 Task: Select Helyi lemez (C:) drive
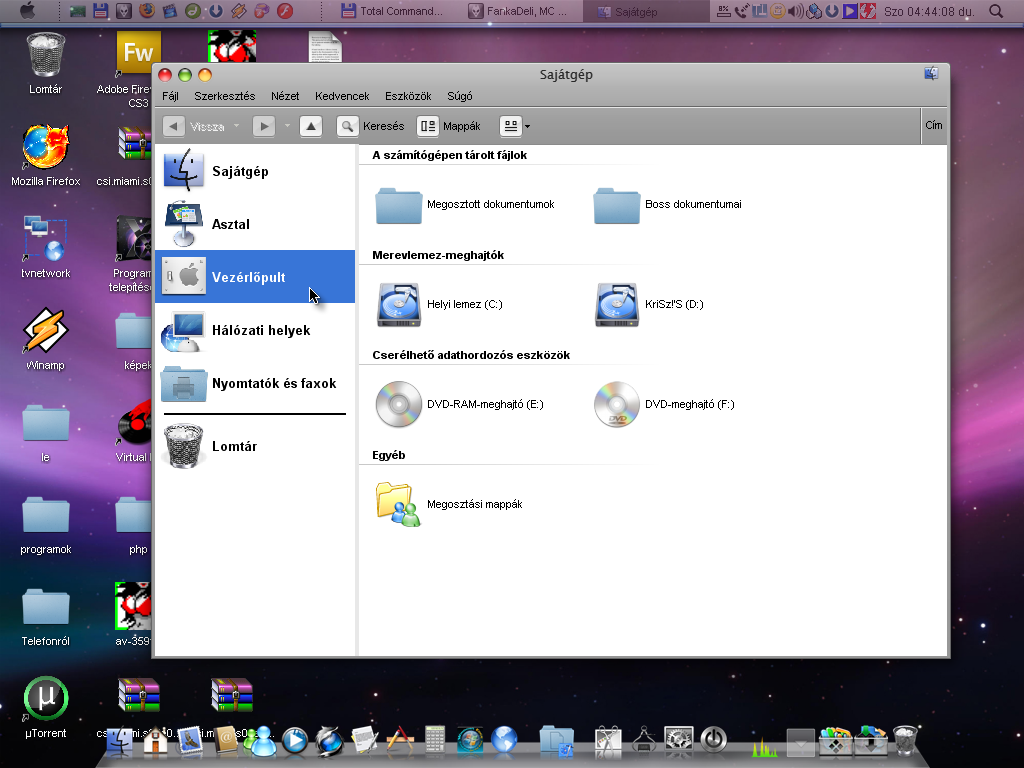point(440,304)
